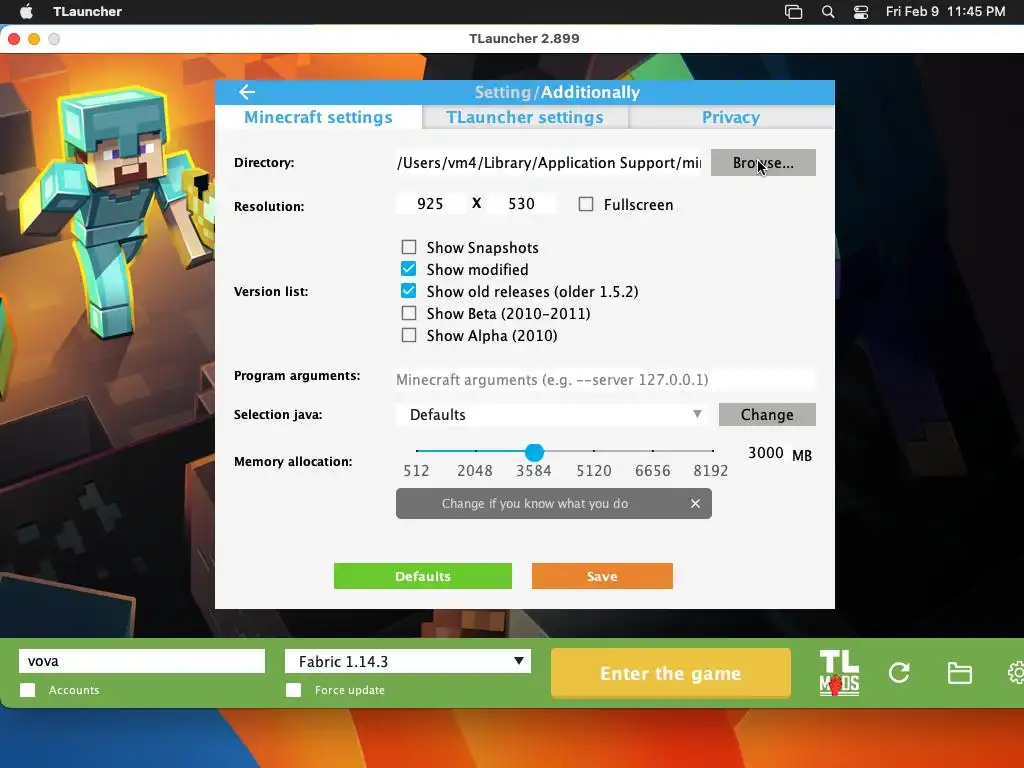Click the Browse... button
Screen dimensions: 1024x768
[x=763, y=163]
